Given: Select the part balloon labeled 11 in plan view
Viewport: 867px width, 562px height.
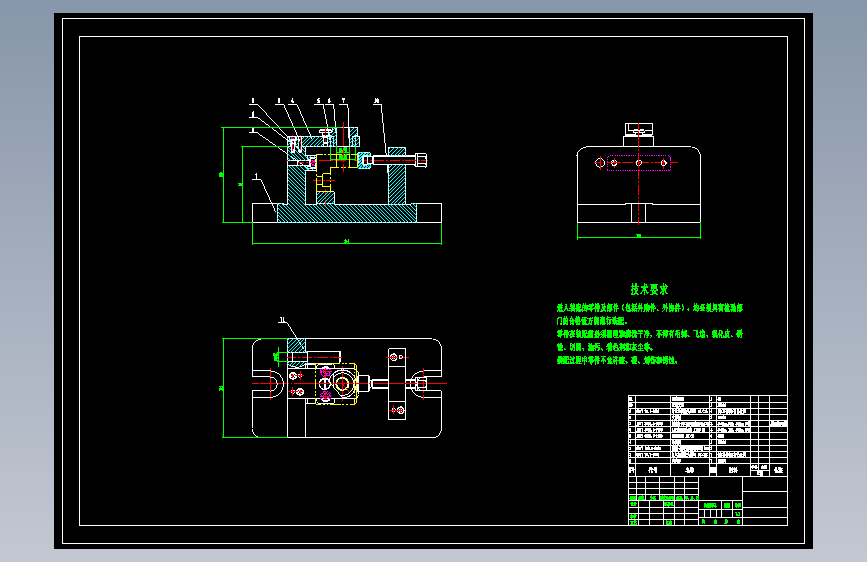Looking at the screenshot, I should coord(283,320).
